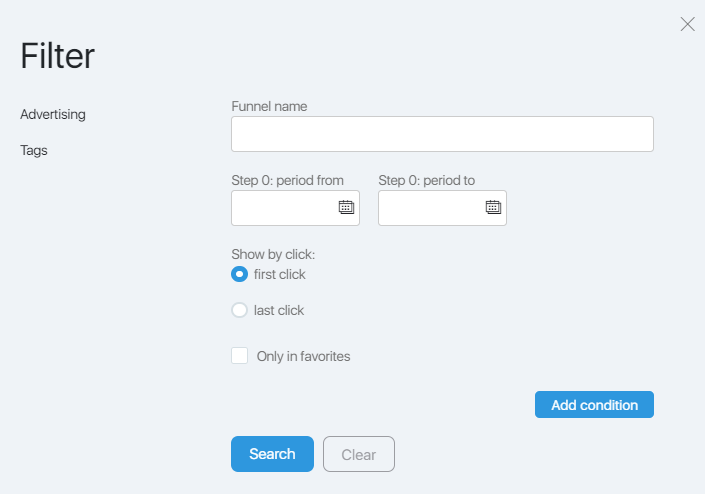Open the Tags filter section
The height and width of the screenshot is (494, 705).
pyautogui.click(x=34, y=150)
